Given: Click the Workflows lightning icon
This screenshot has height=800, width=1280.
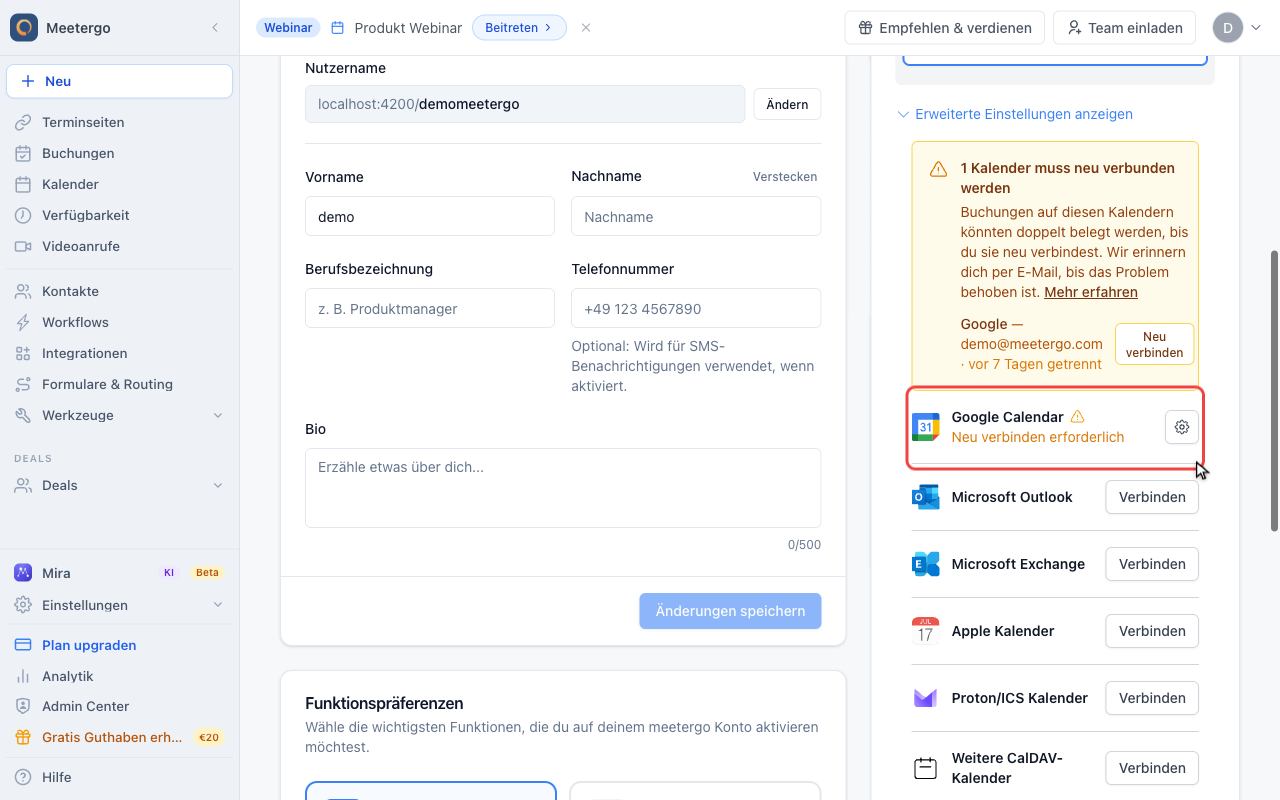Looking at the screenshot, I should tap(23, 322).
